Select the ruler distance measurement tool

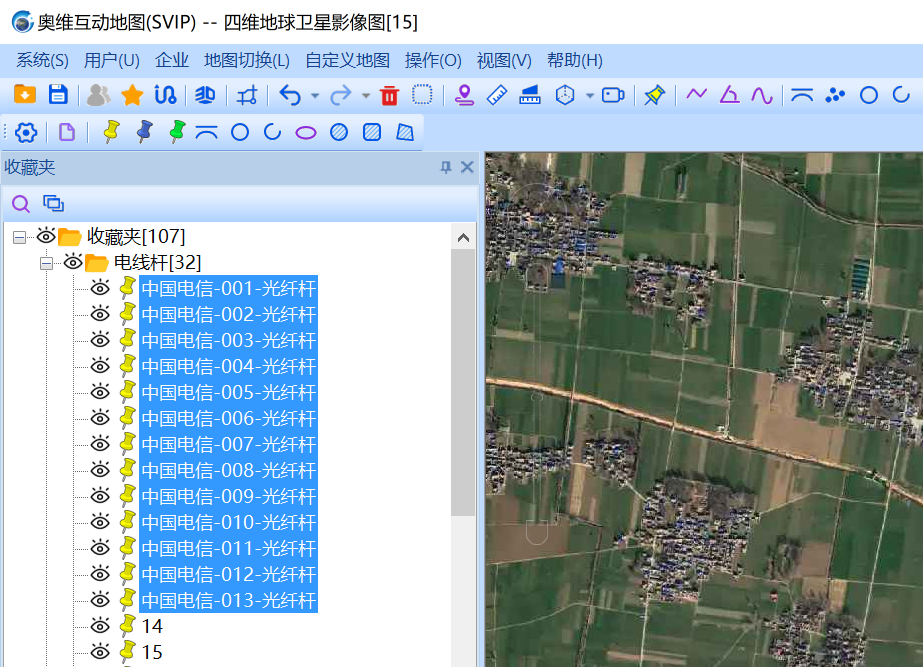(x=497, y=95)
